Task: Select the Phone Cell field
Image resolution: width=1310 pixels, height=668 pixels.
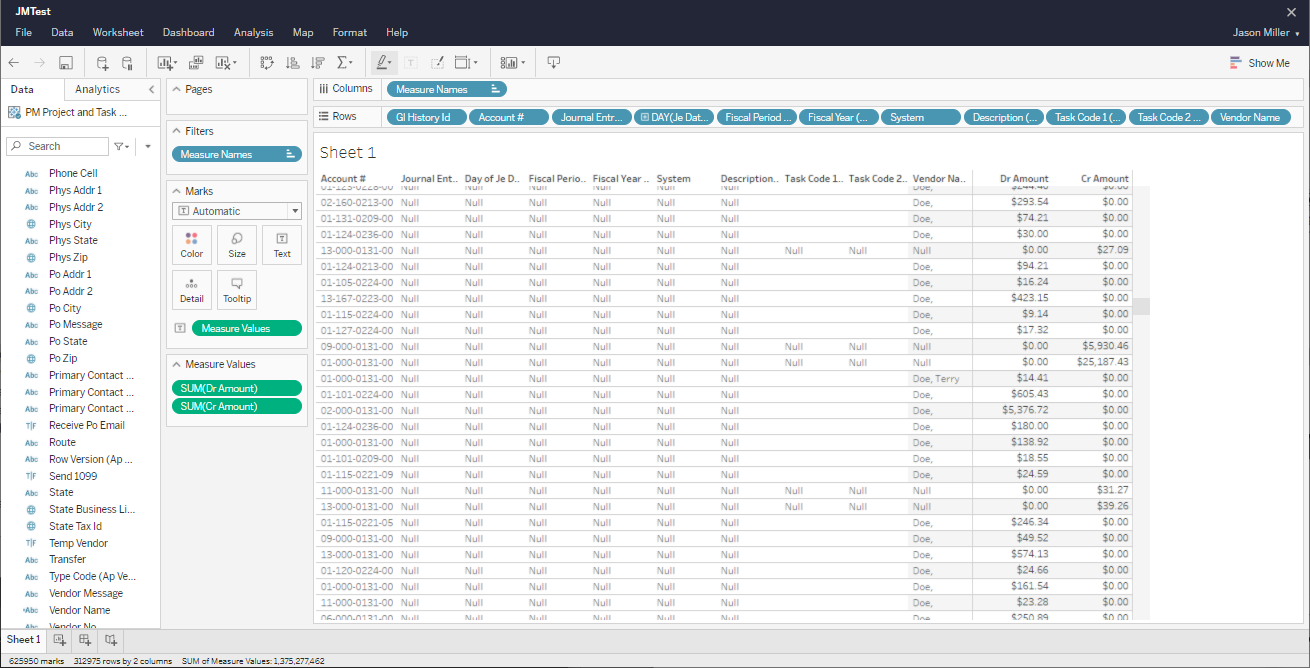Action: click(73, 173)
